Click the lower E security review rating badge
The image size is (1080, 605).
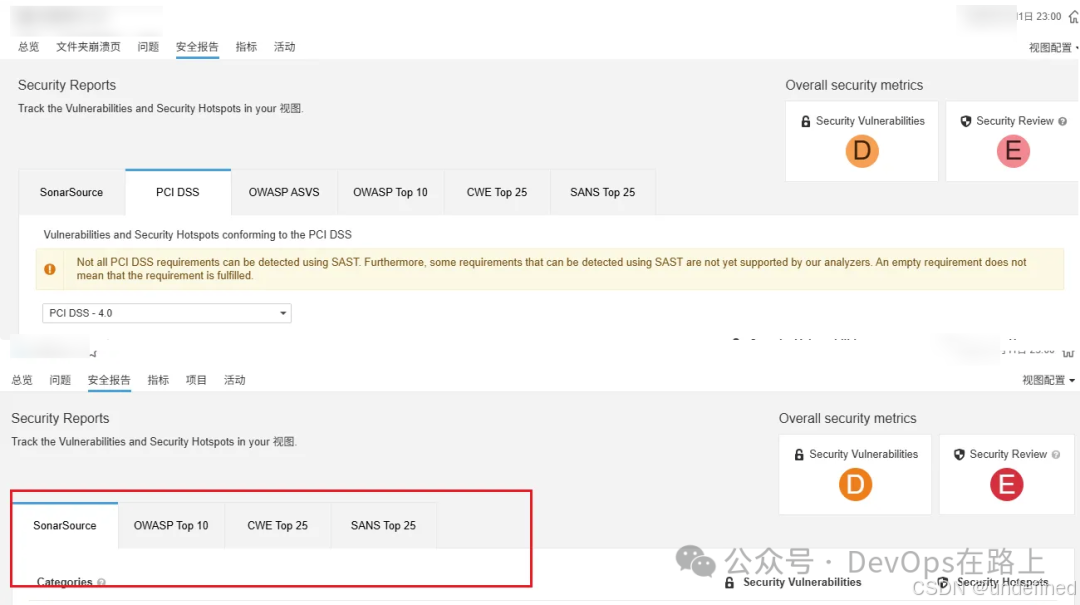[1006, 484]
